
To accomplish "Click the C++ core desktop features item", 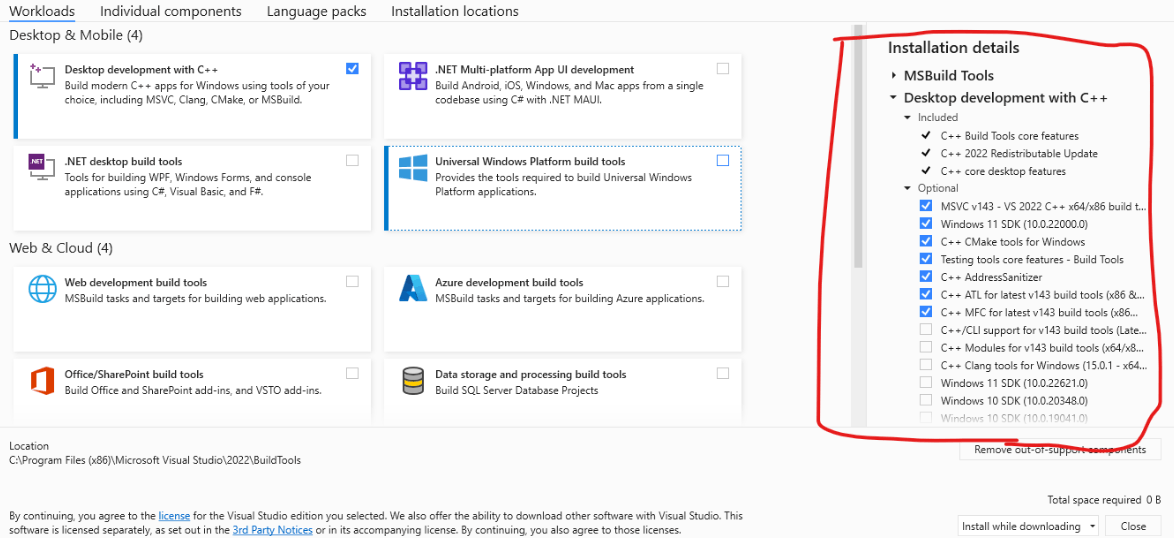I will coord(1003,171).
